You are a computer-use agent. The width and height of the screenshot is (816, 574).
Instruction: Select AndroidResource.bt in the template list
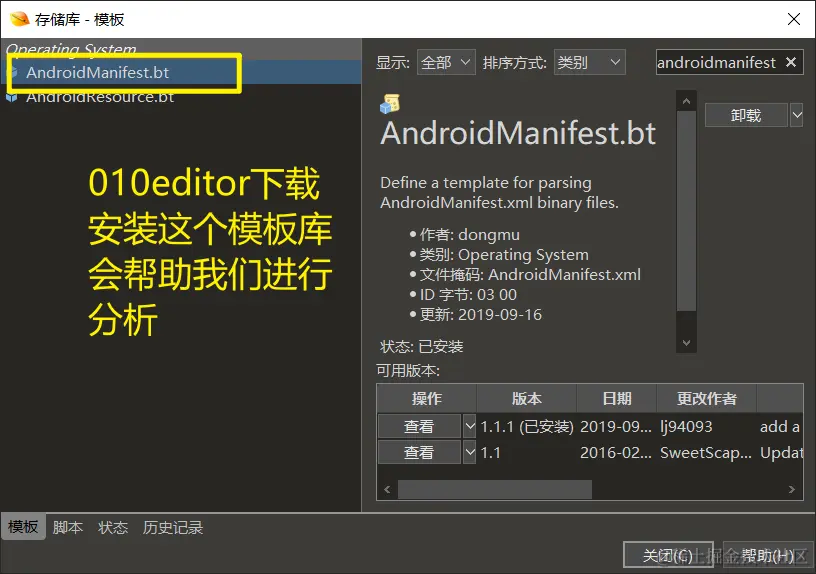pyautogui.click(x=182, y=97)
